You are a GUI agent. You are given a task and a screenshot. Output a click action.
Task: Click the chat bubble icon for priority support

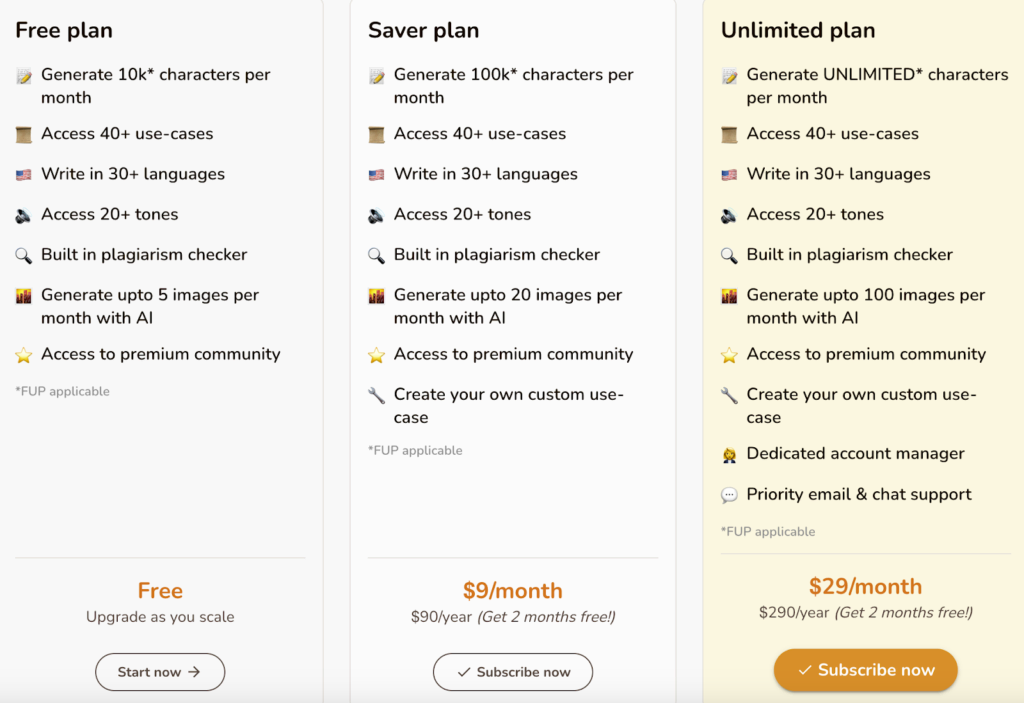(x=729, y=495)
